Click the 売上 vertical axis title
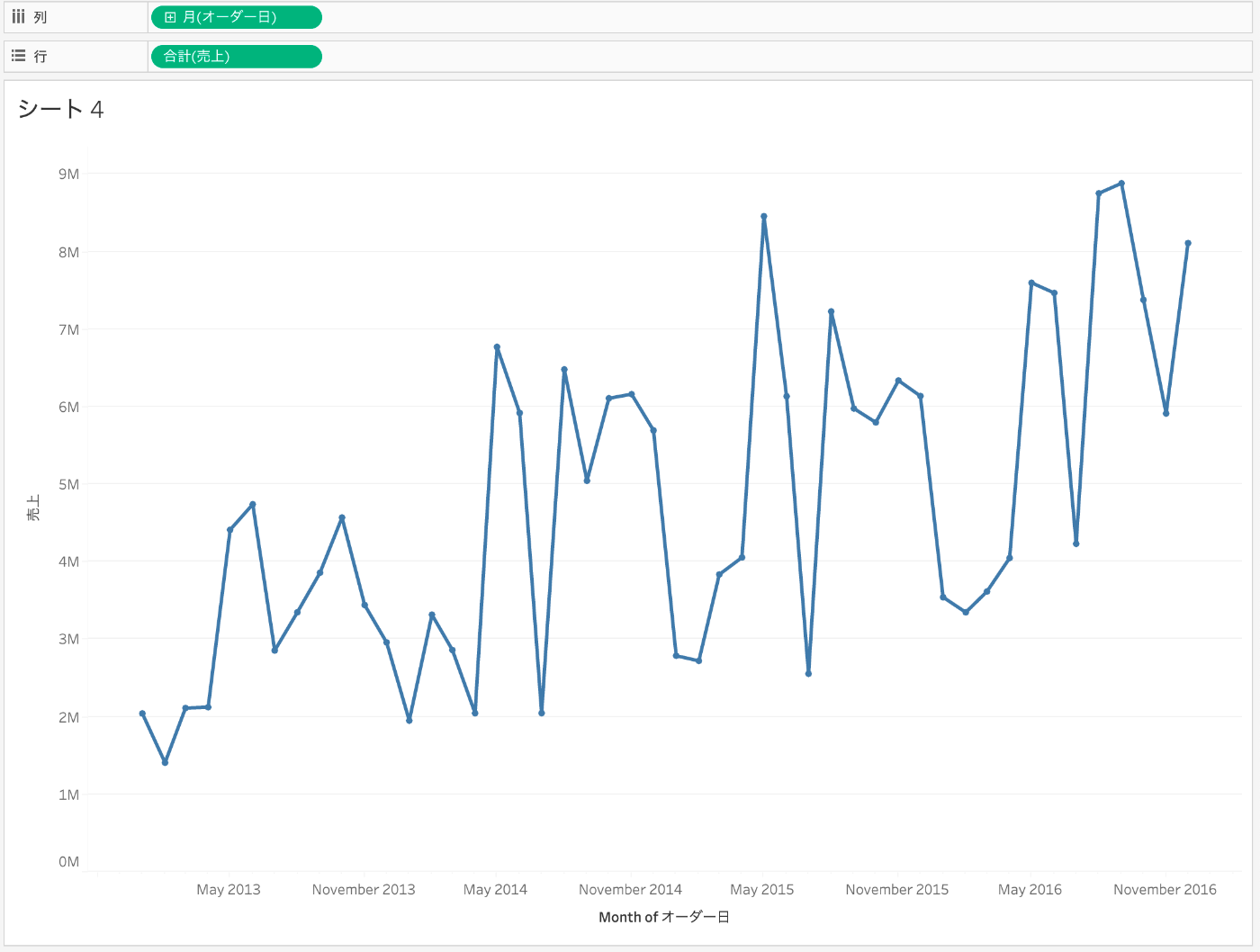 pyautogui.click(x=33, y=508)
